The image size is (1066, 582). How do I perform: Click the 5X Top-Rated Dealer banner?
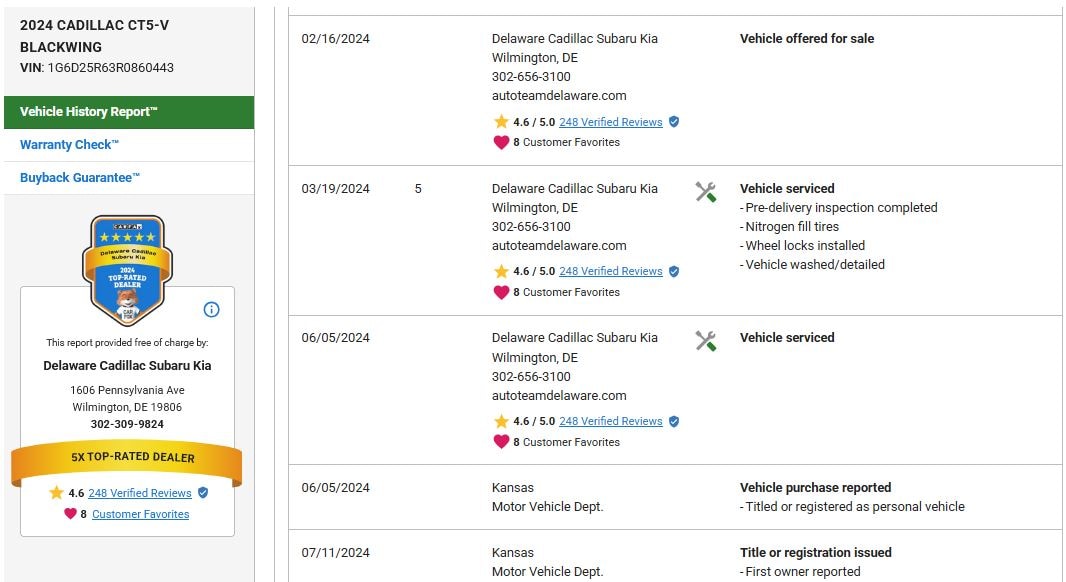tap(127, 458)
